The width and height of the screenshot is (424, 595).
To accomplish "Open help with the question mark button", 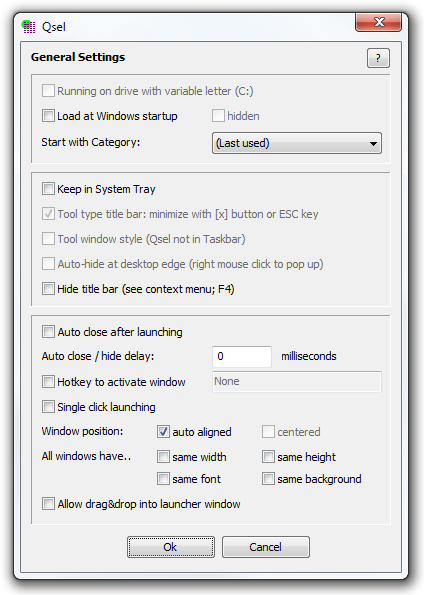I will (x=378, y=58).
